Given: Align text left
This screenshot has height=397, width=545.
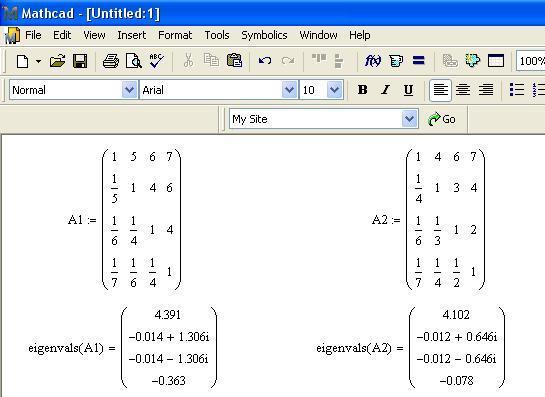Looking at the screenshot, I should (440, 90).
